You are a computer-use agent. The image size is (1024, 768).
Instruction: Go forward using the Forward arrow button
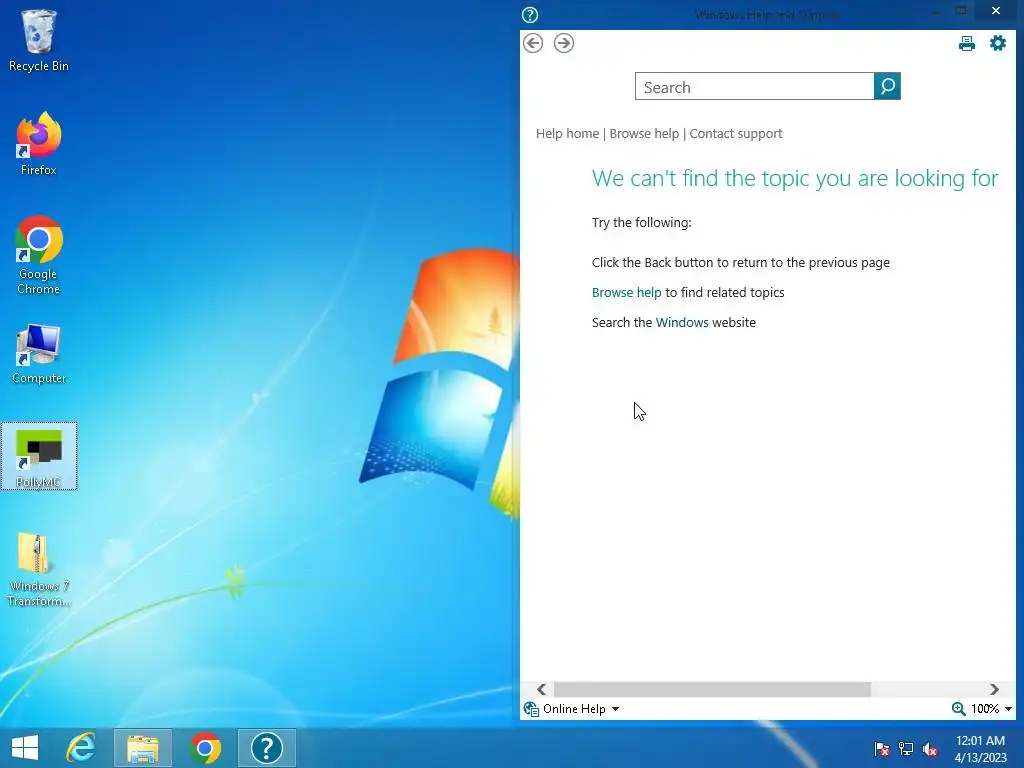(564, 43)
